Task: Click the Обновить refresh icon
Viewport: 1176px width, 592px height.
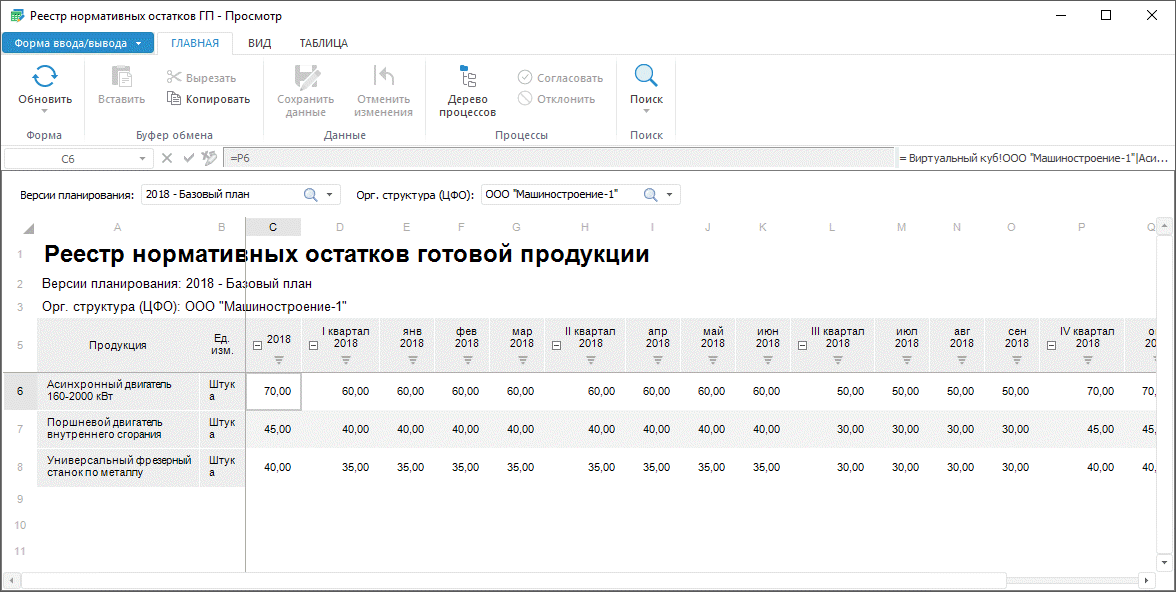Action: click(x=45, y=77)
